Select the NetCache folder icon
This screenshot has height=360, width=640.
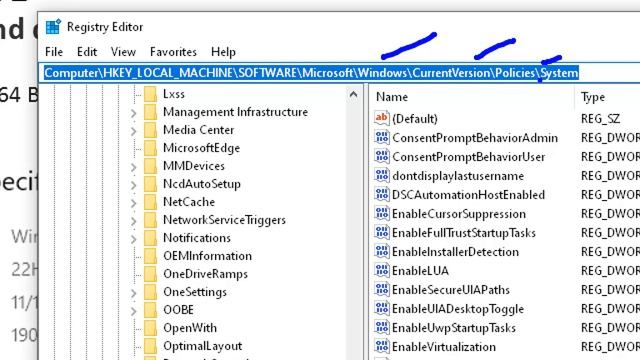(150, 202)
